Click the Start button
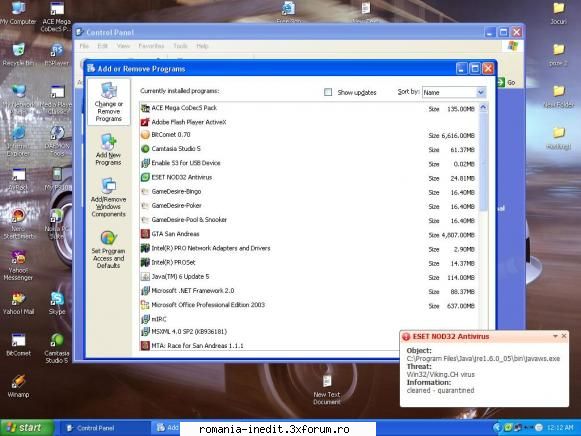The width and height of the screenshot is (581, 436). [x=27, y=427]
